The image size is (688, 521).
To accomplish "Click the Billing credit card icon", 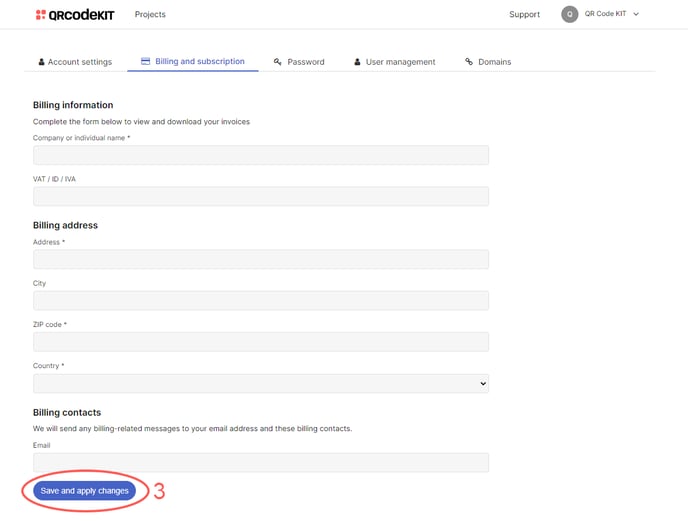I will click(145, 61).
